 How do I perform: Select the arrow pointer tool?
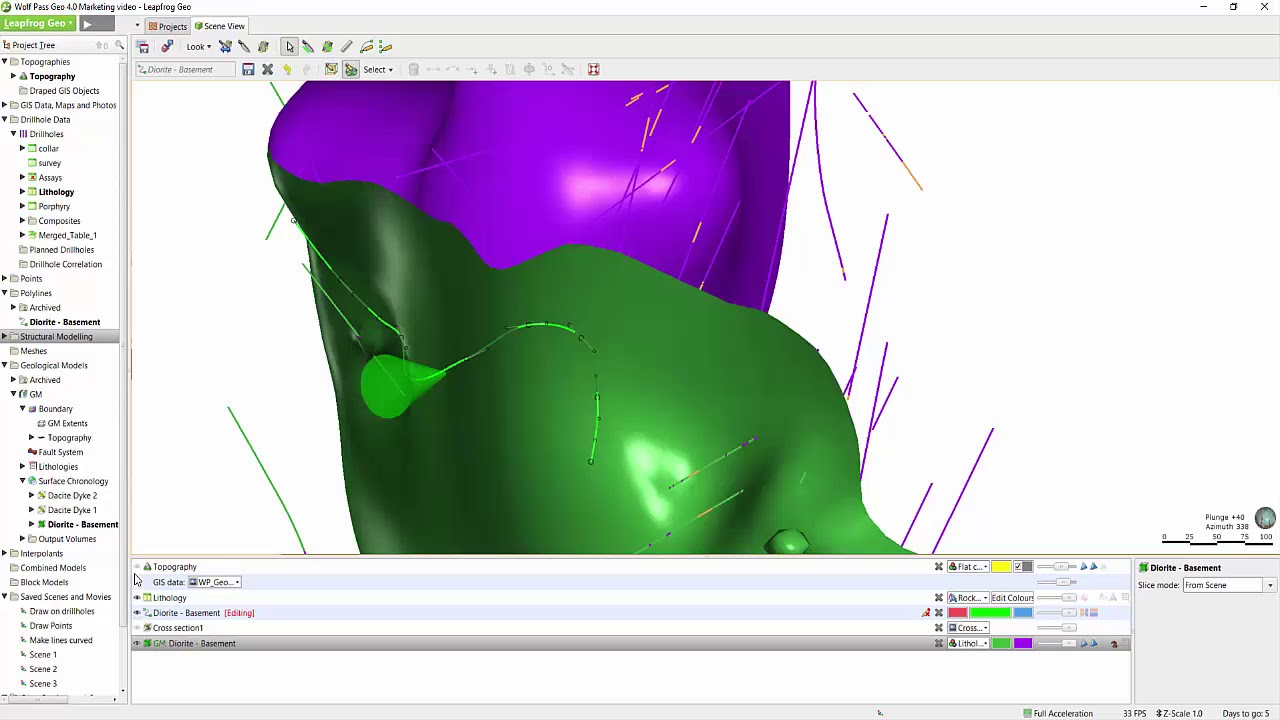(x=289, y=47)
